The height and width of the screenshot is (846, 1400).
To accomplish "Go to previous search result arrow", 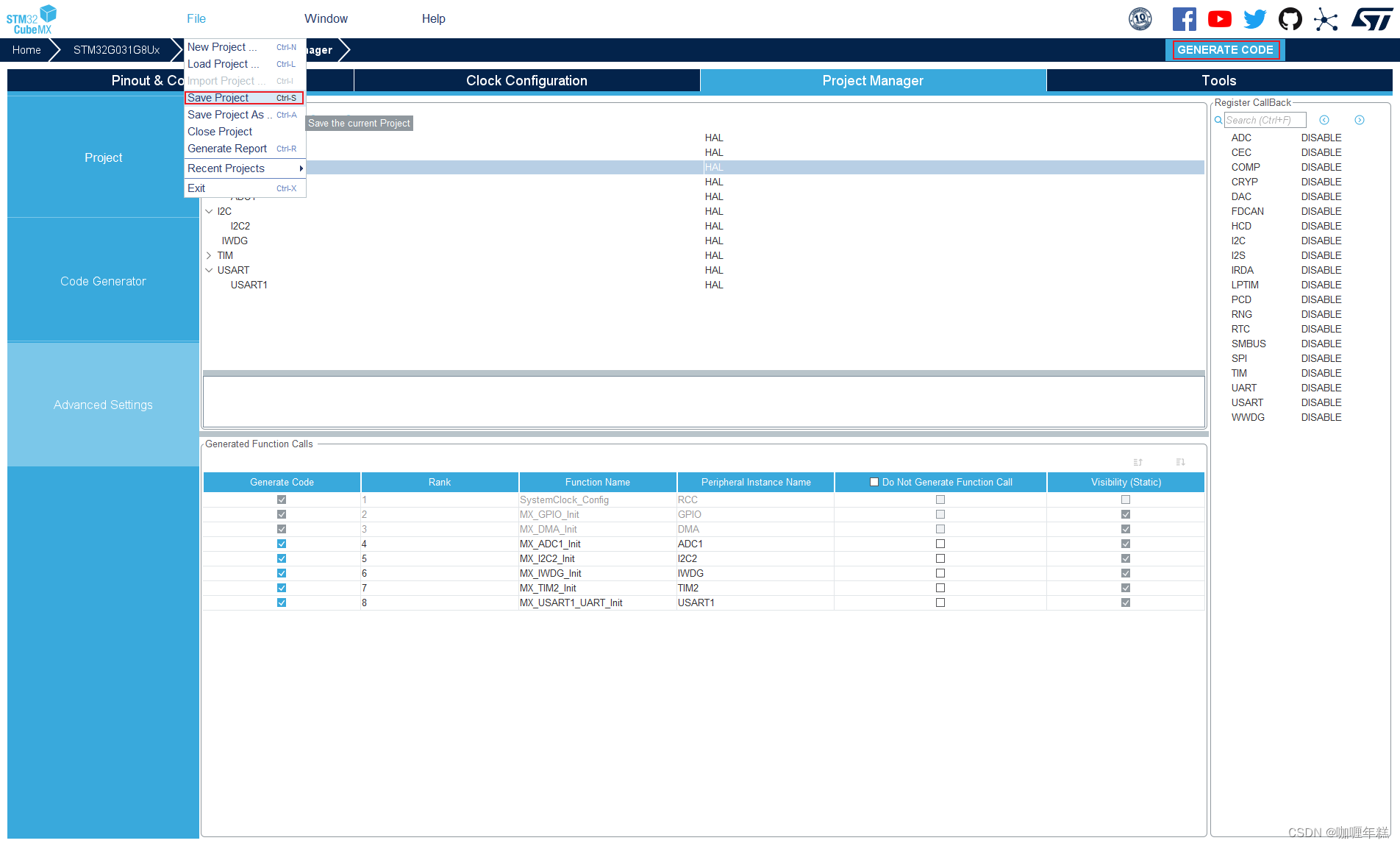I will point(1324,120).
